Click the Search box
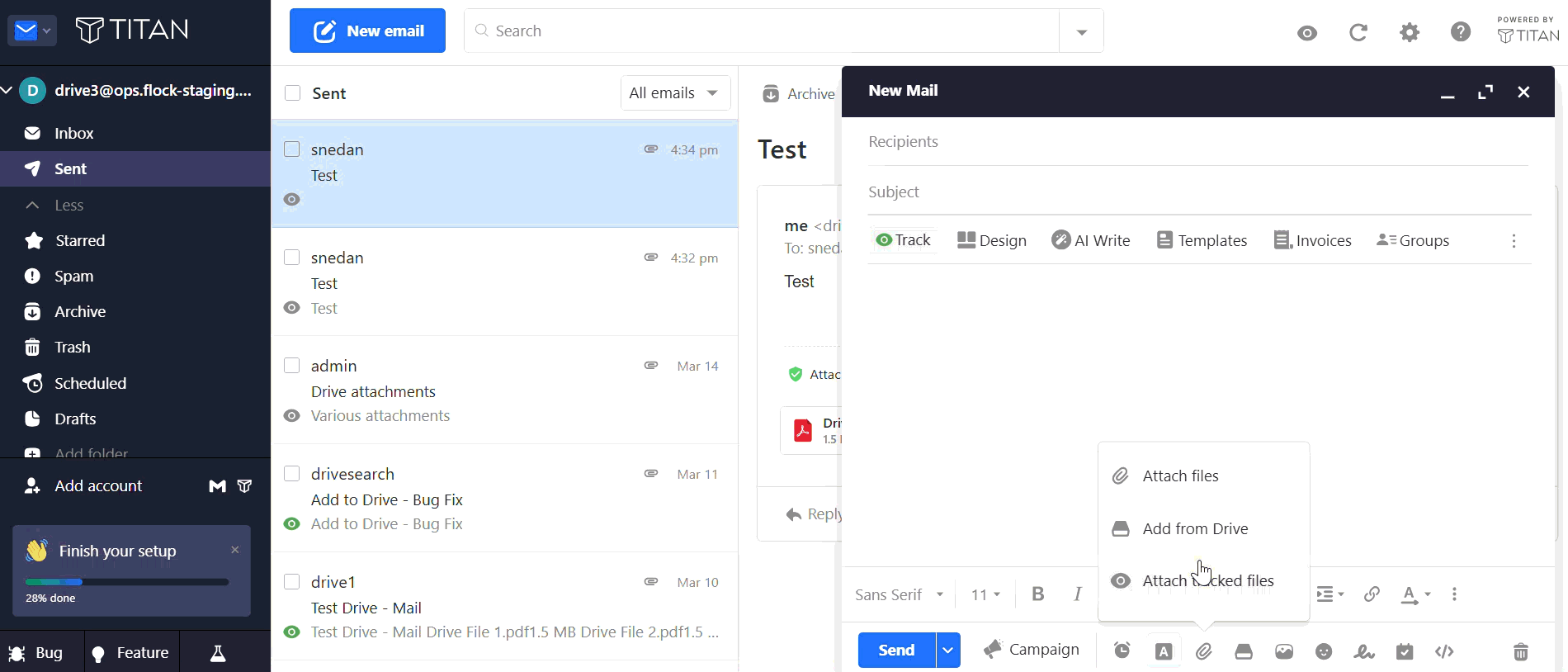The image size is (1568, 672). tap(763, 31)
